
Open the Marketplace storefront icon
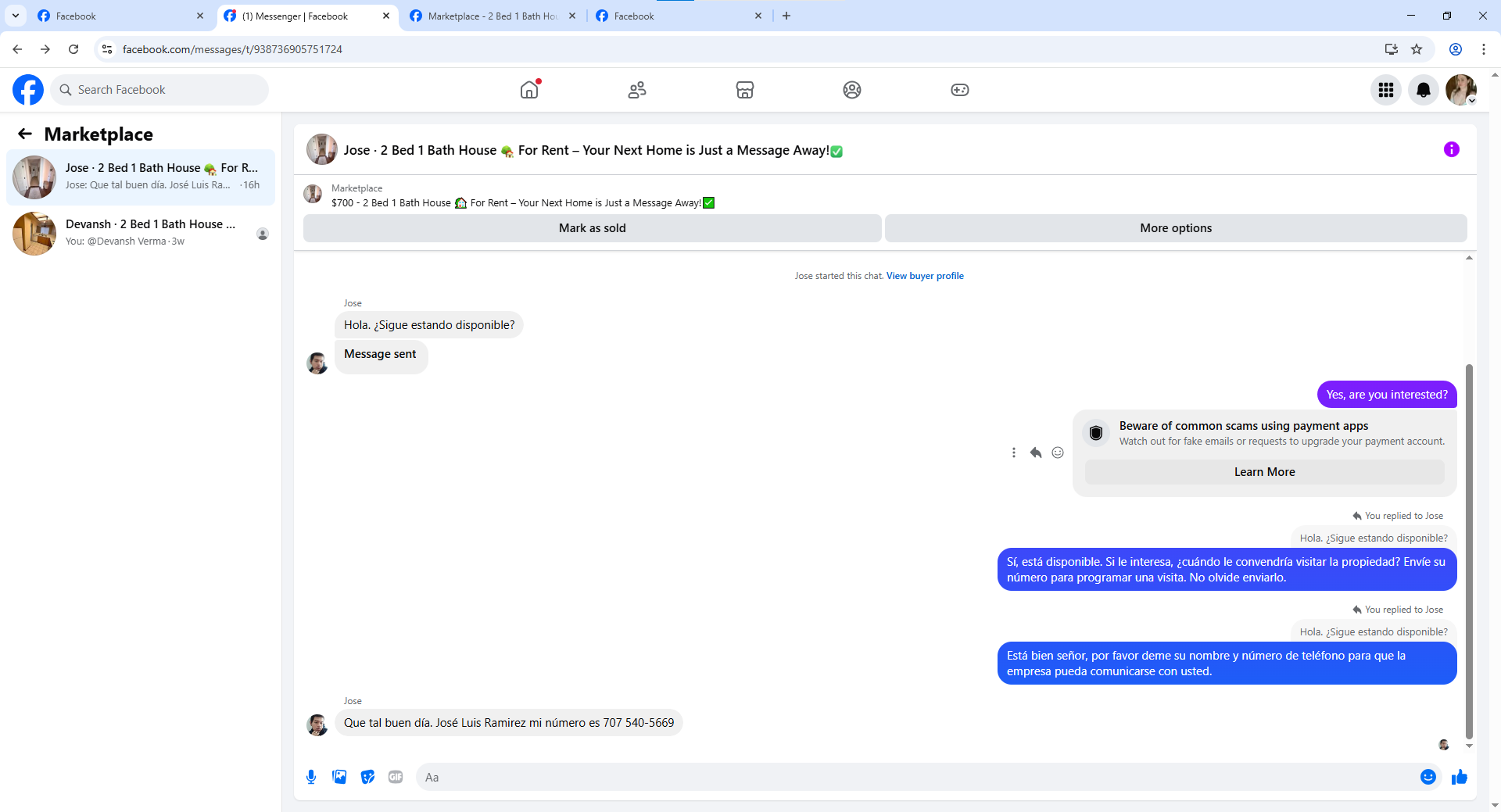[x=745, y=90]
